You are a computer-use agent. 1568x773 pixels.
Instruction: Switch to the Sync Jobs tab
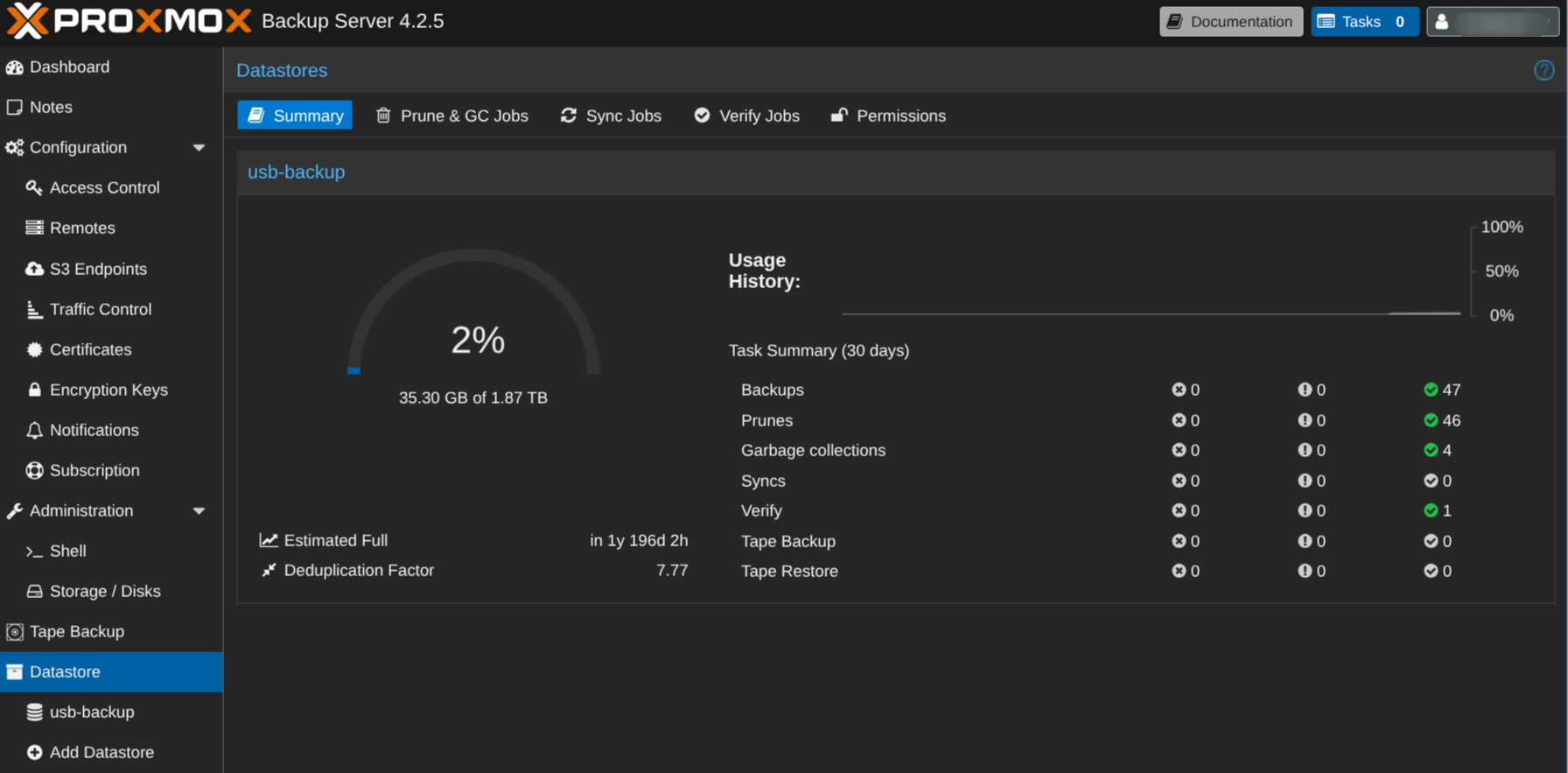point(611,116)
